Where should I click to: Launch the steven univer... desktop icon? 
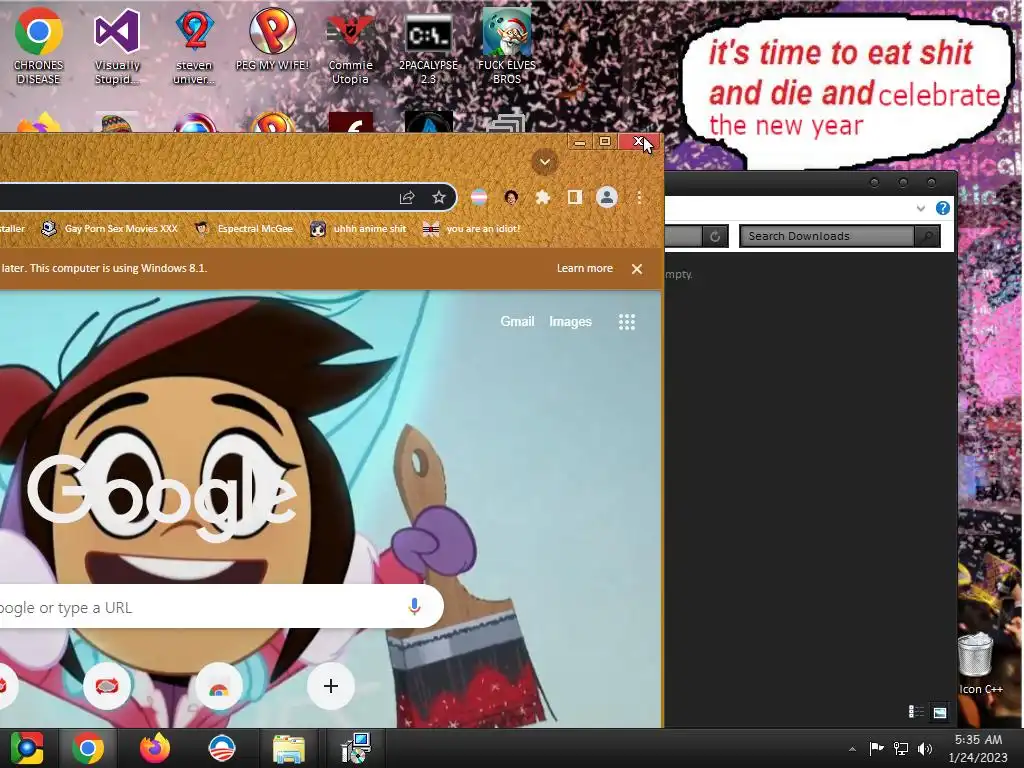tap(194, 46)
